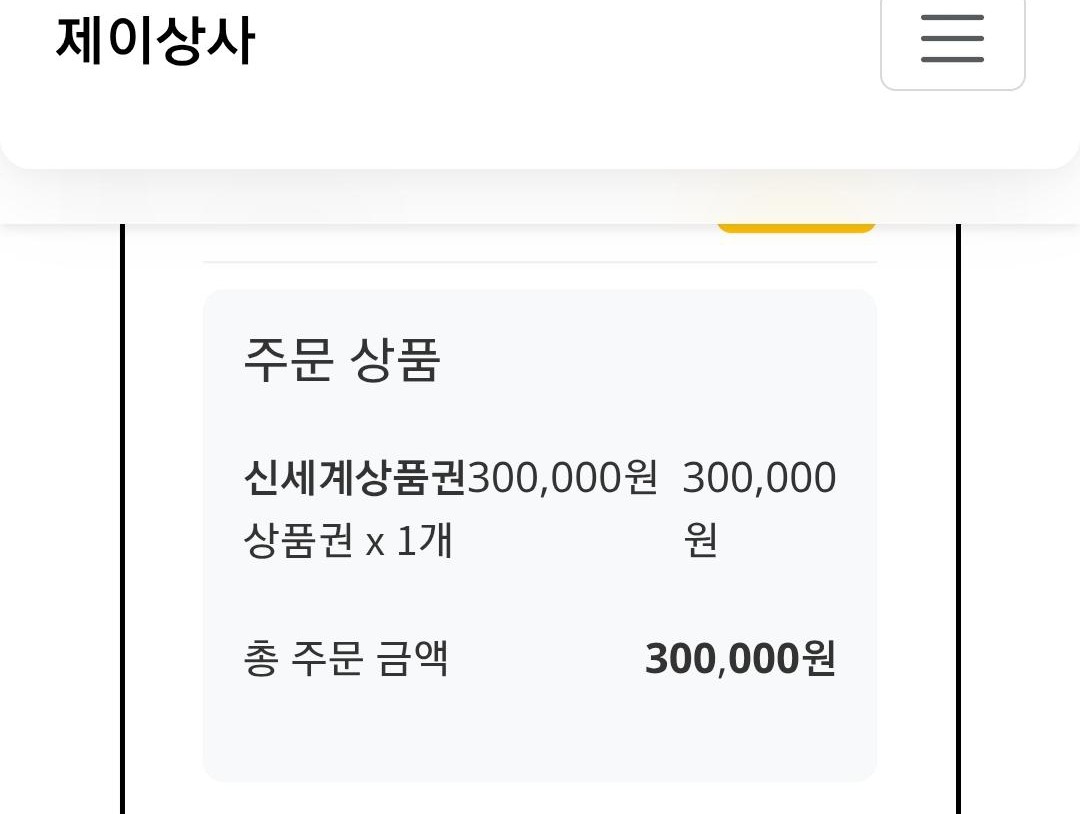This screenshot has height=814, width=1080.
Task: Click the 300,000원 denomination beside product name
Action: (563, 478)
